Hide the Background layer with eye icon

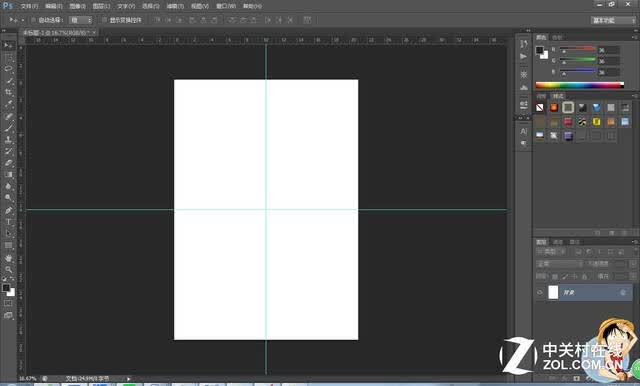540,292
